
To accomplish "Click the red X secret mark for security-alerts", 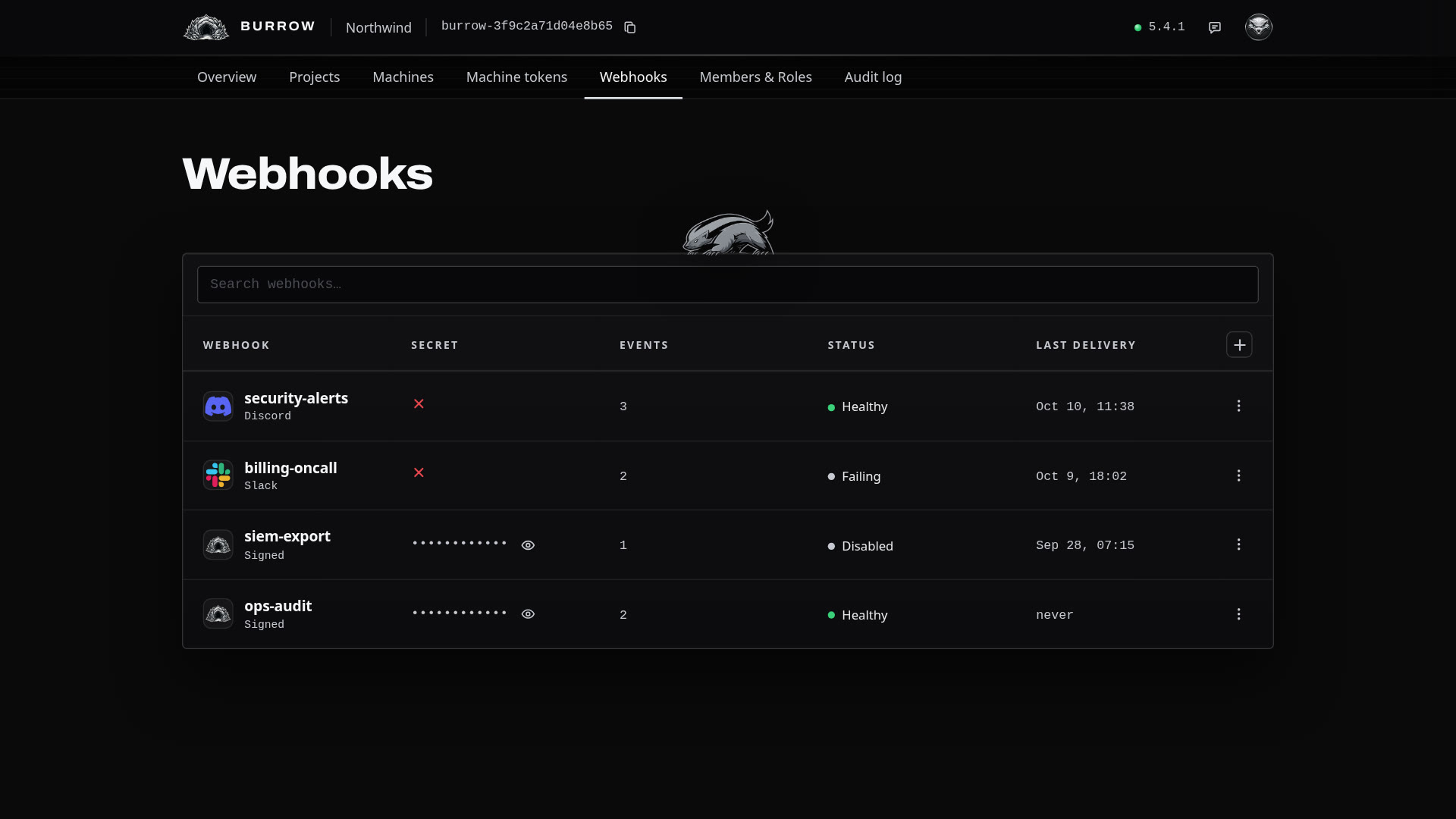I will [419, 404].
